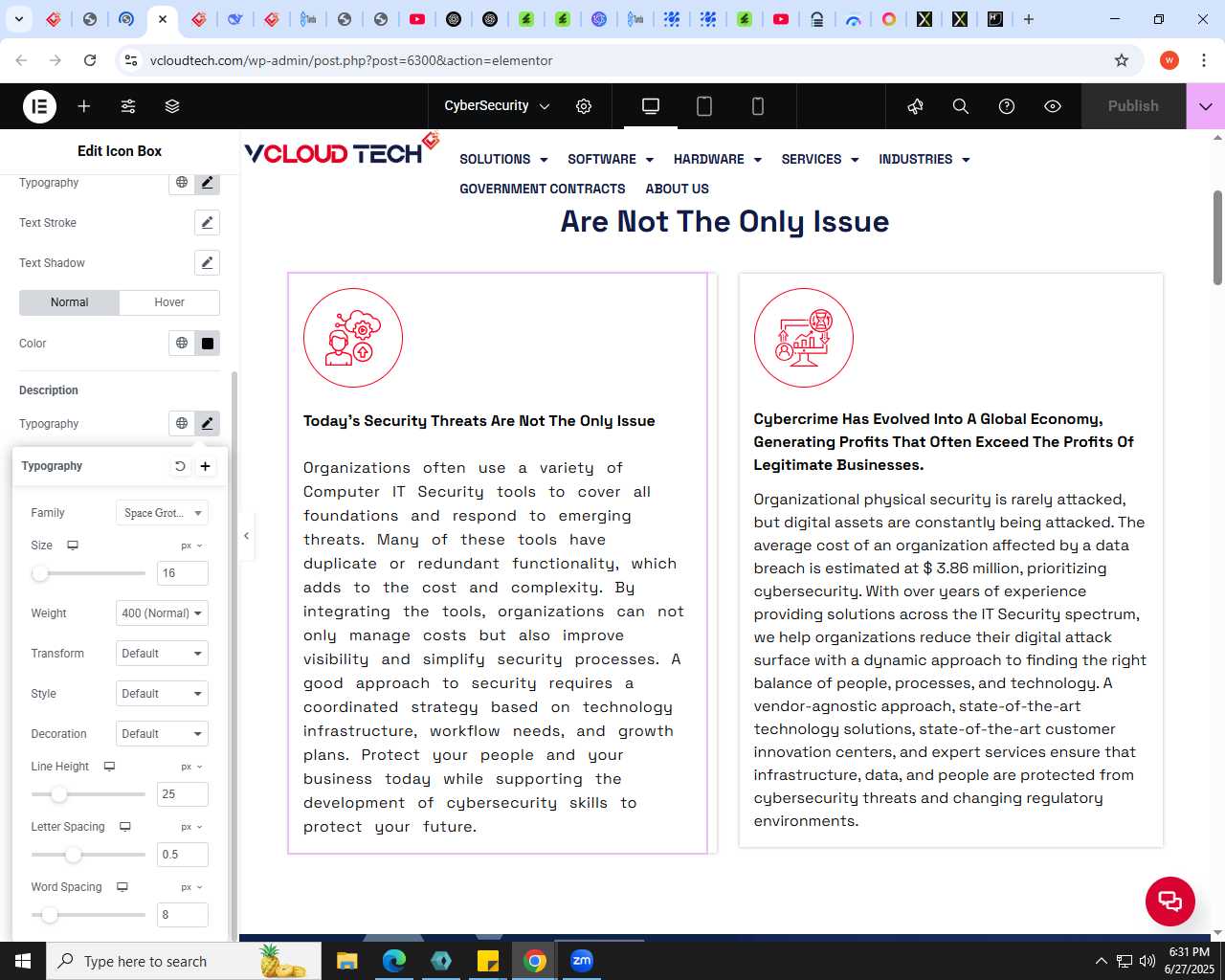
Task: Select the Normal state tab
Action: tap(69, 302)
